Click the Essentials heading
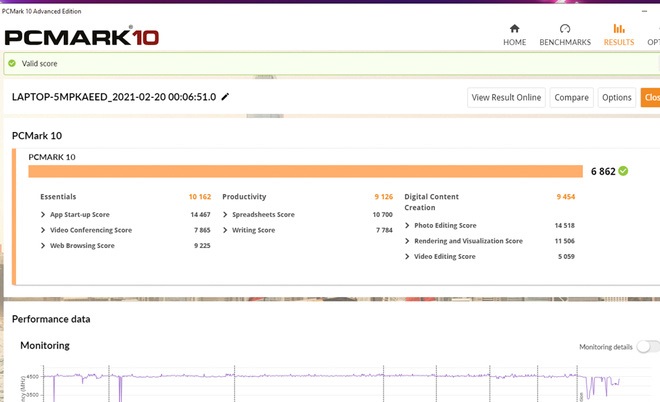 coord(58,197)
